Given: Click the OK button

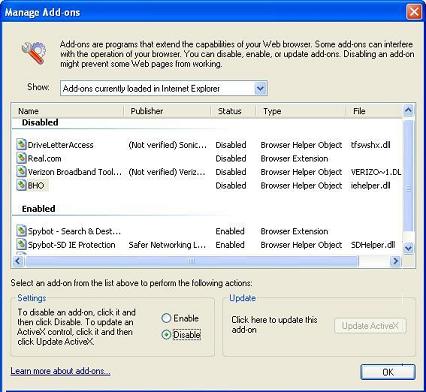Looking at the screenshot, I should (388, 372).
